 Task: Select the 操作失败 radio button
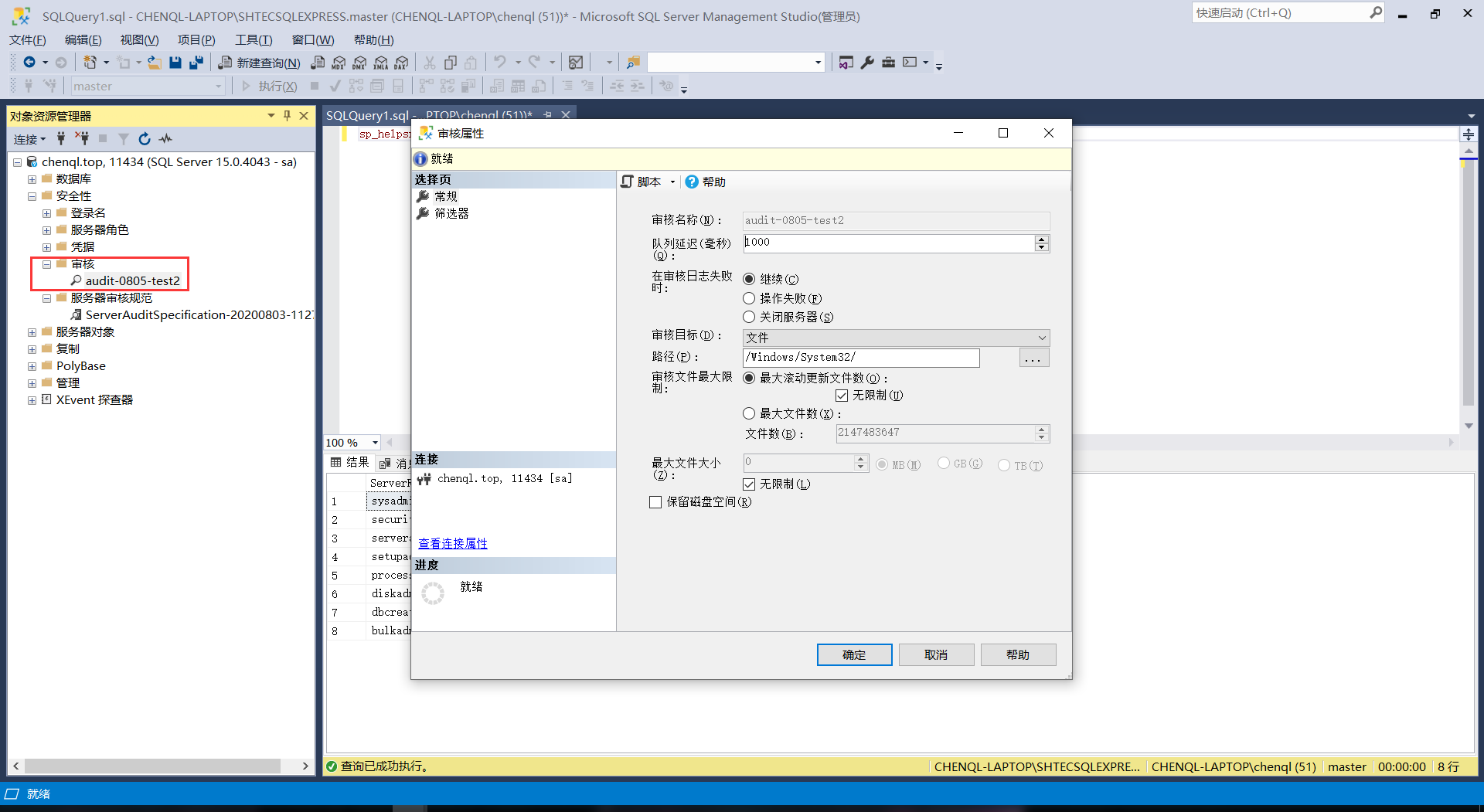pyautogui.click(x=749, y=298)
